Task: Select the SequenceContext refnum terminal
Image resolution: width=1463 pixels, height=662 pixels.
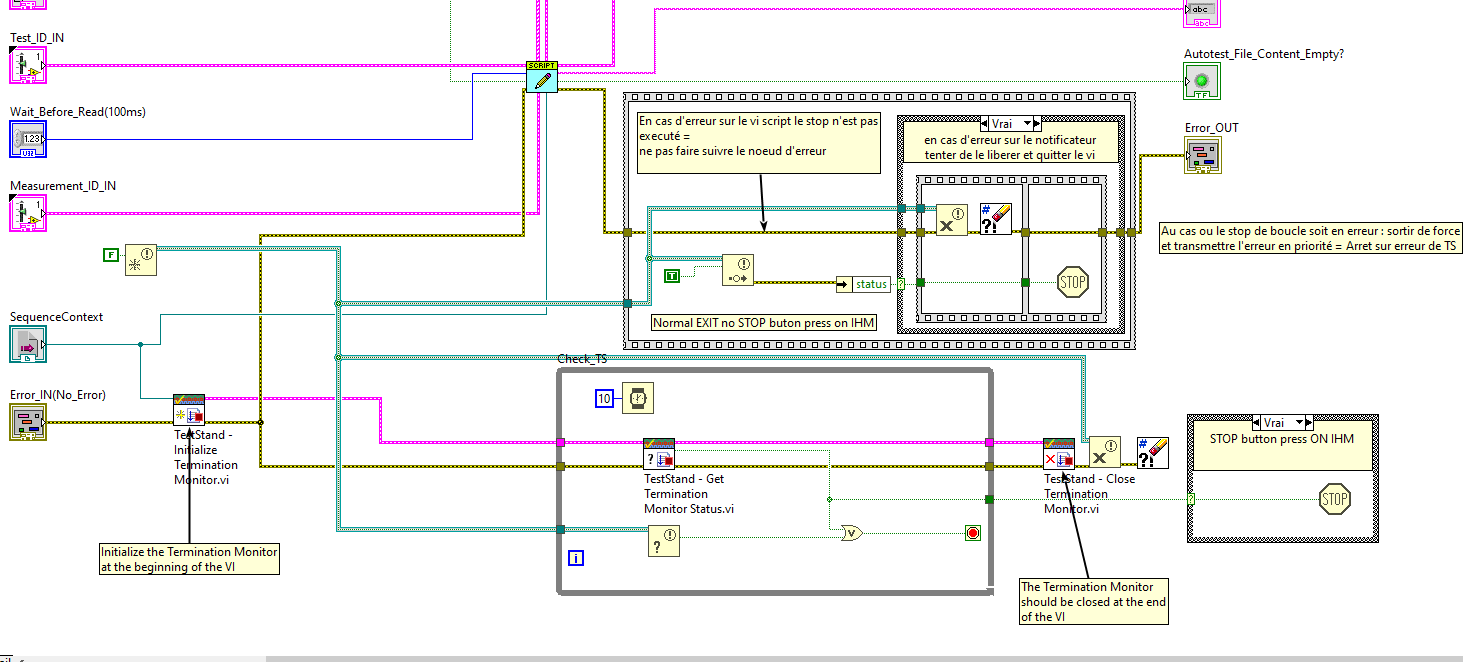Action: (27, 344)
